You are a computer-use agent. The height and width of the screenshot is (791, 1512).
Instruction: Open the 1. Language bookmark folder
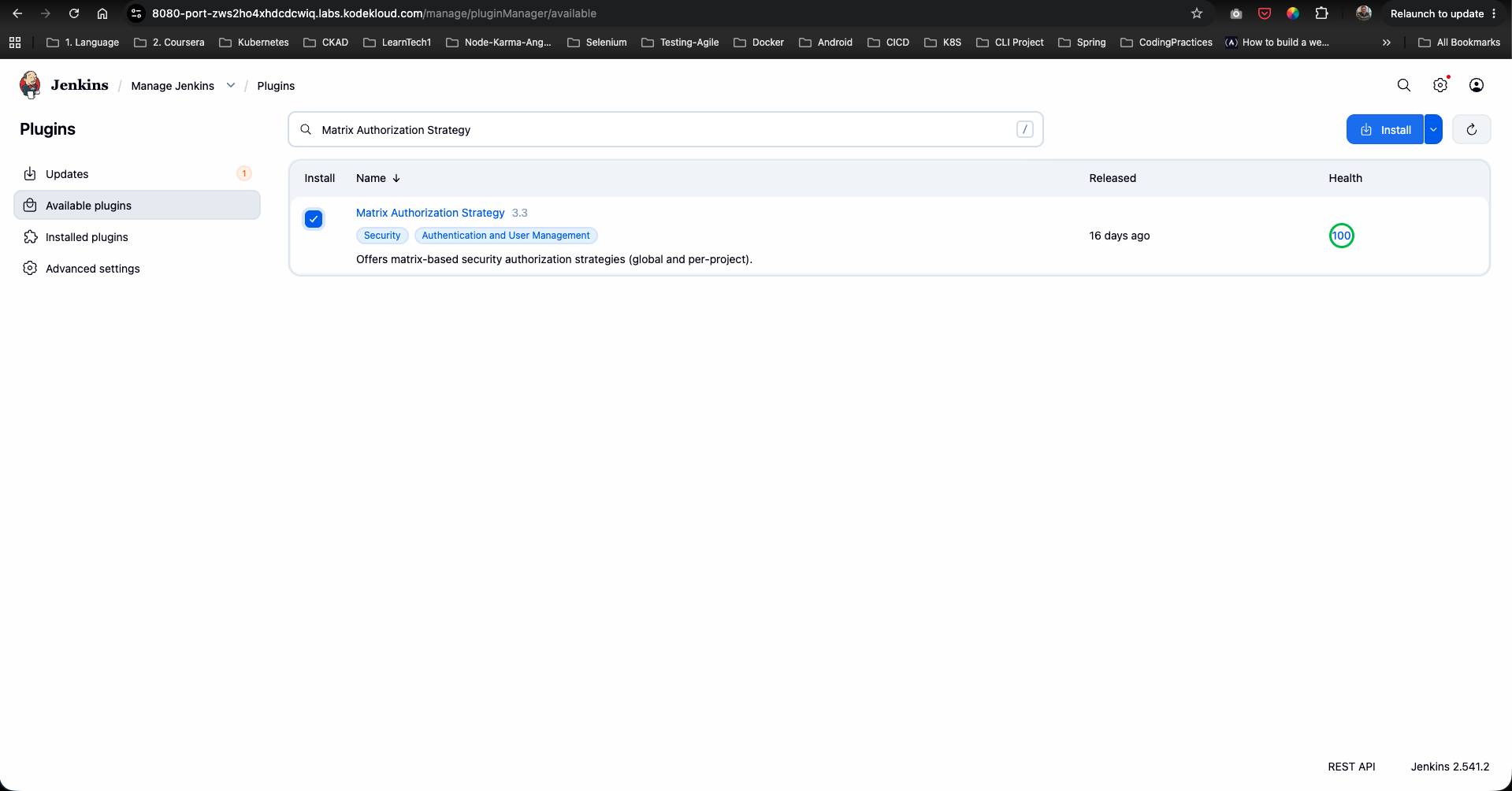click(x=83, y=43)
